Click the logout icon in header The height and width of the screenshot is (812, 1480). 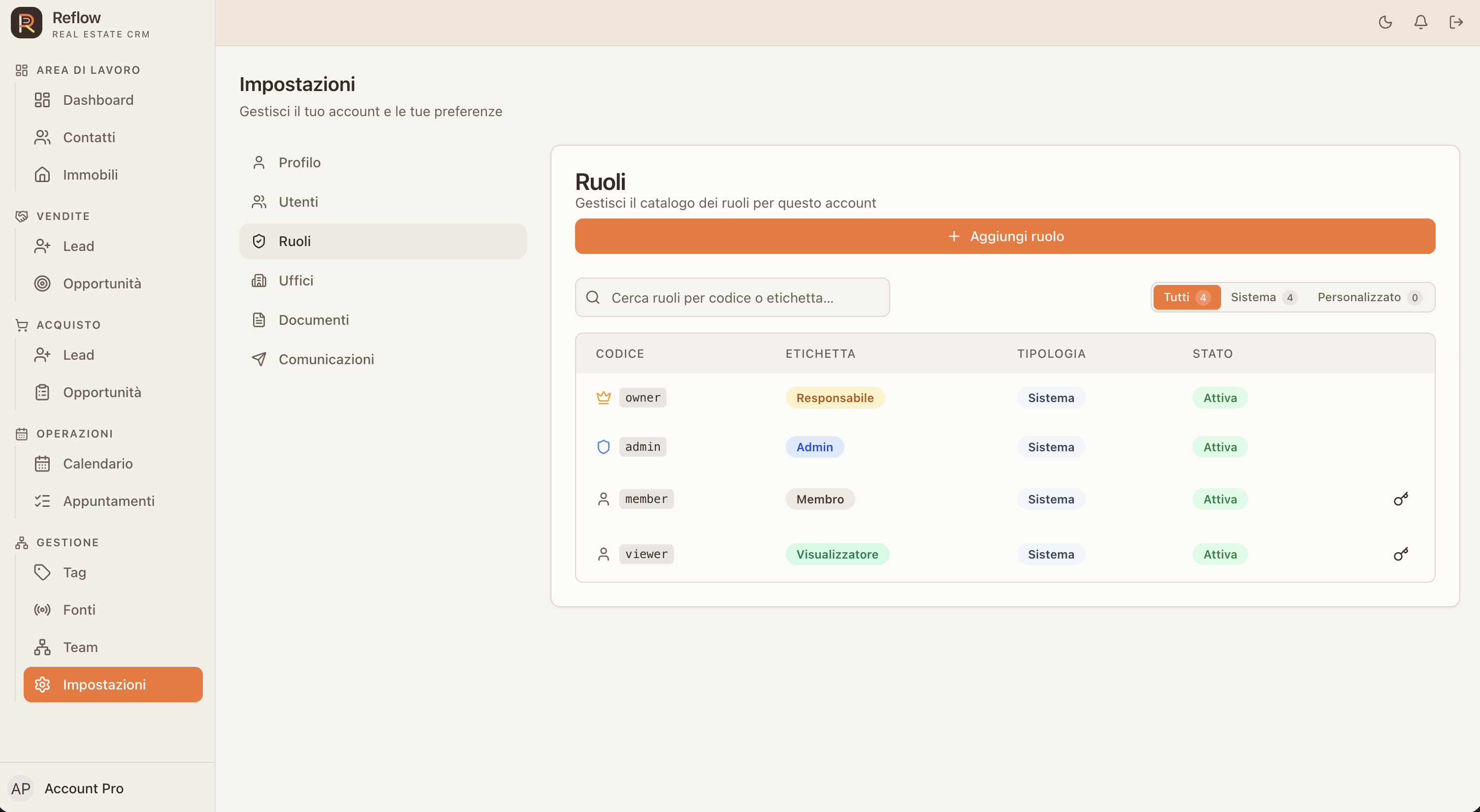coord(1456,23)
